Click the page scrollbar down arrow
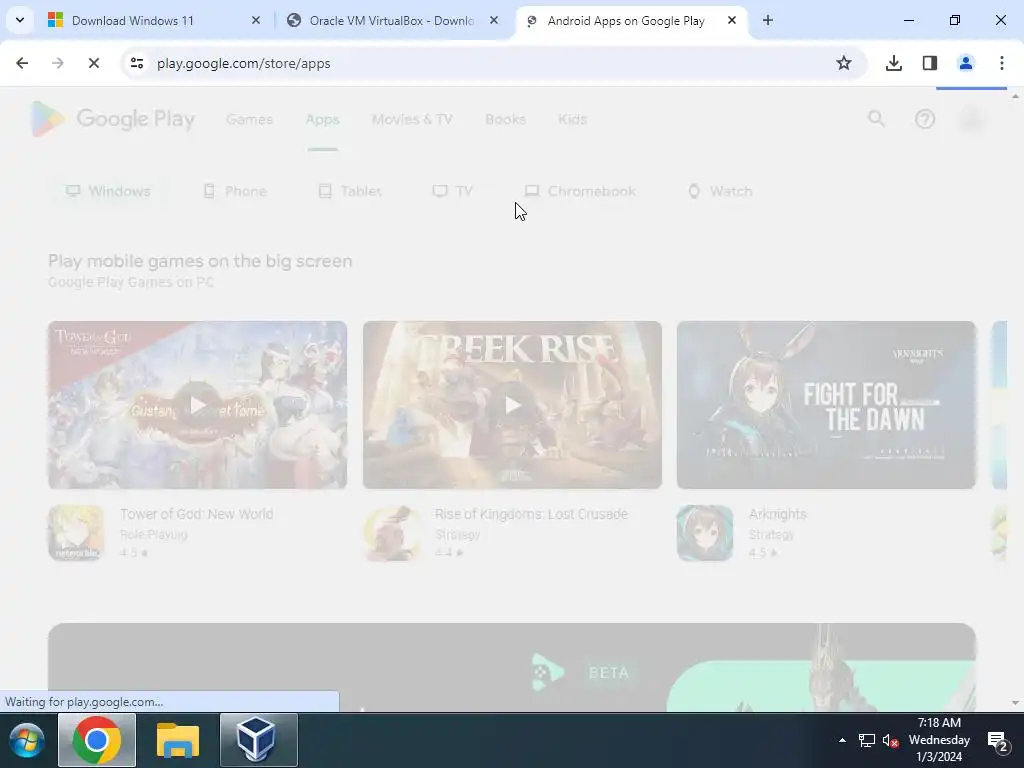1024x768 pixels. pyautogui.click(x=1015, y=703)
